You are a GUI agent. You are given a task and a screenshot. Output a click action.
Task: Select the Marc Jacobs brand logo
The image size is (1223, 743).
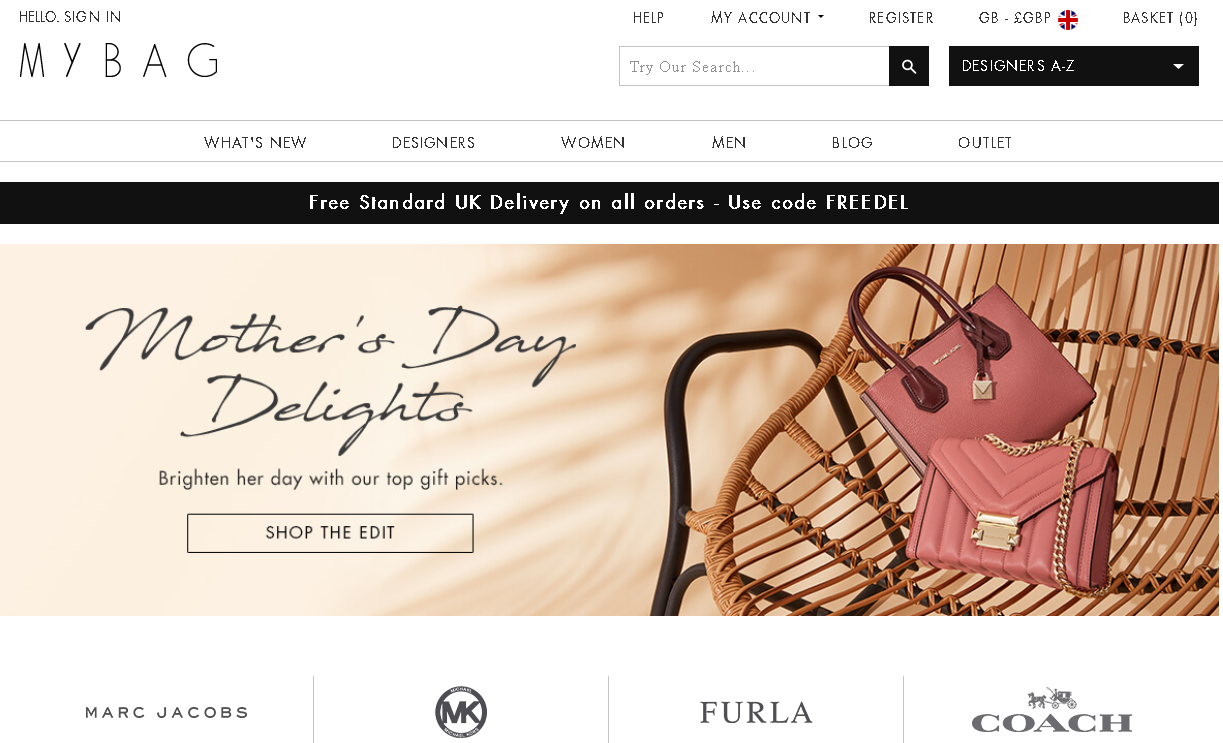point(166,713)
